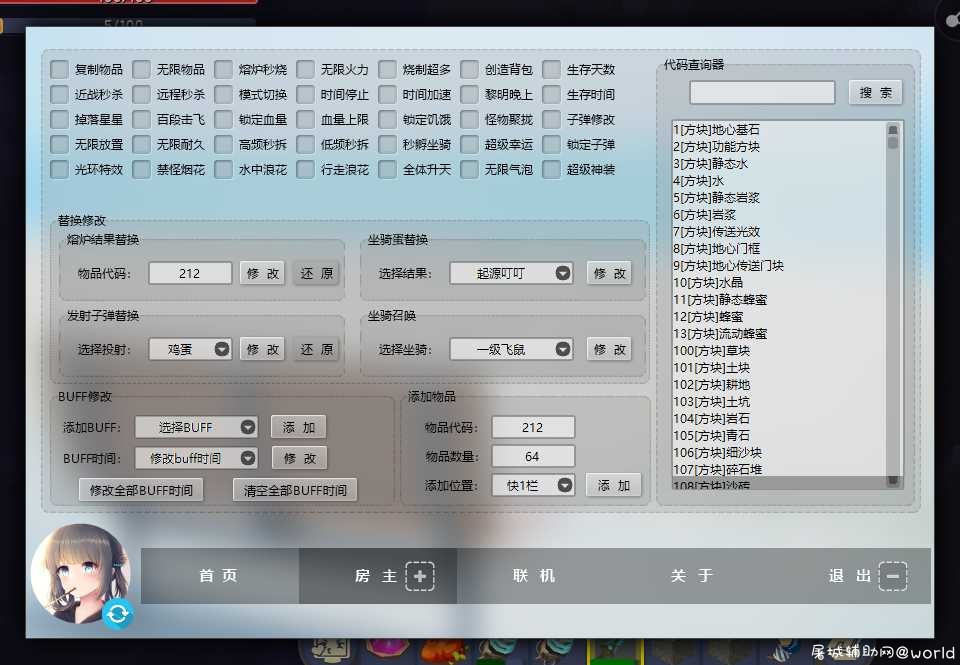This screenshot has width=960, height=665.
Task: Open the 起源叮叮 mount egg dropdown
Action: click(x=511, y=273)
